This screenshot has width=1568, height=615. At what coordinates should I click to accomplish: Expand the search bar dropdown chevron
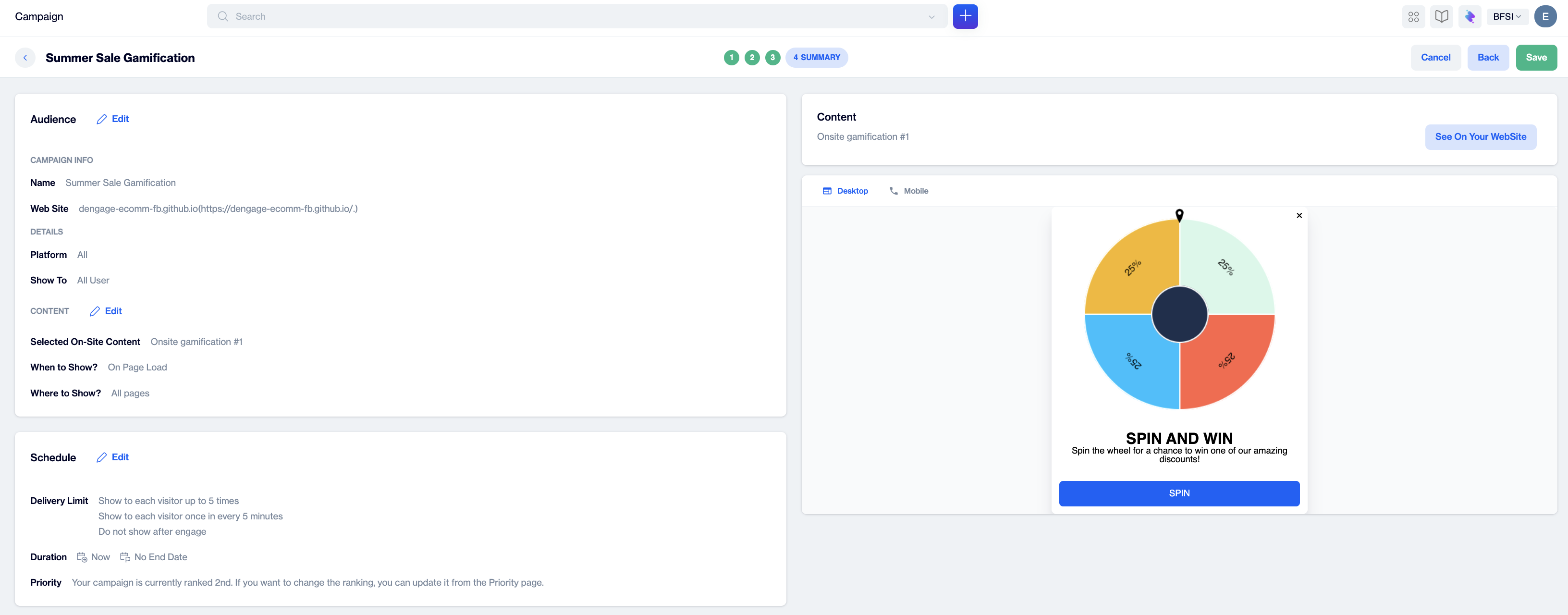click(931, 16)
